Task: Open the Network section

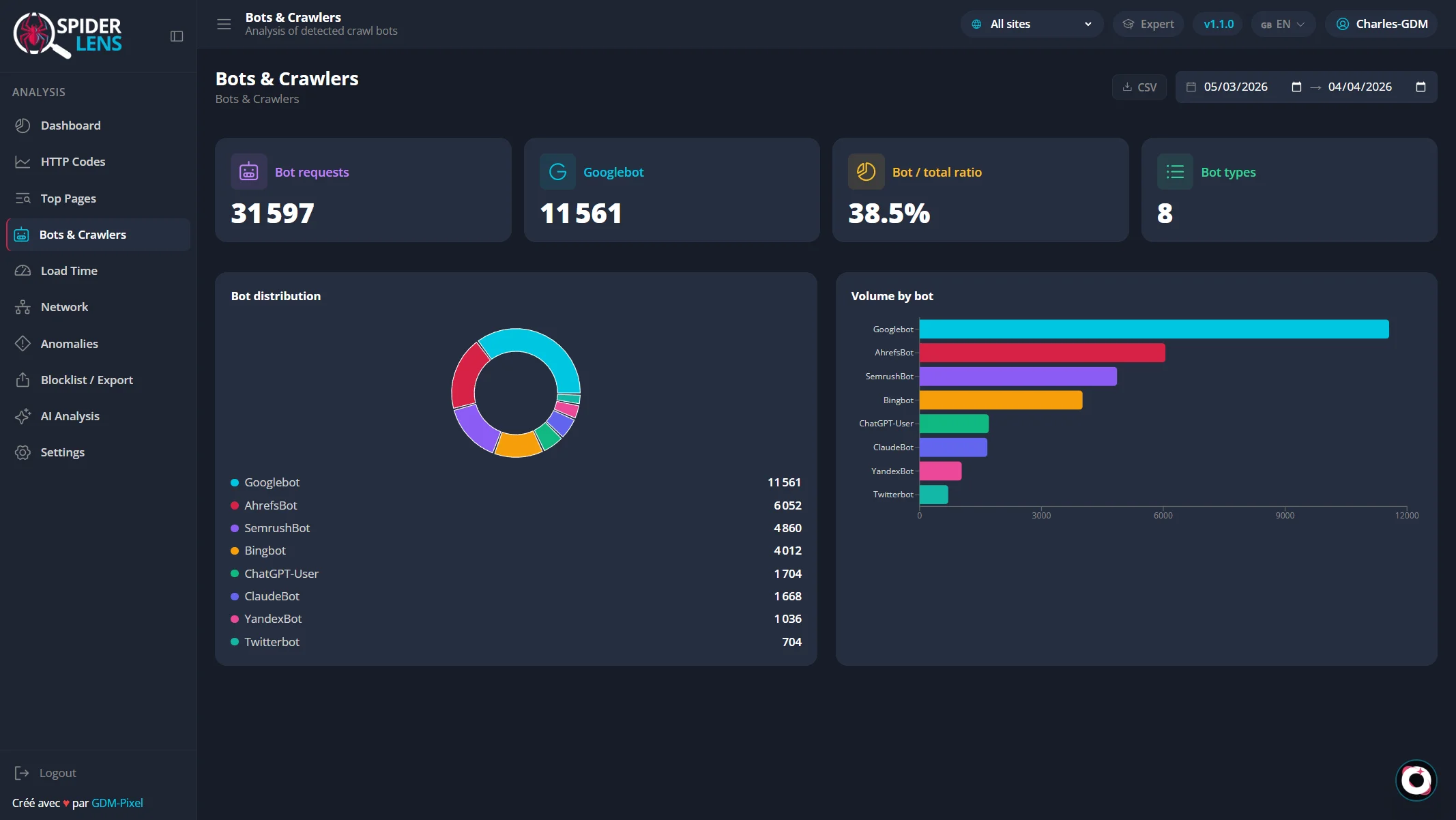Action: click(63, 306)
